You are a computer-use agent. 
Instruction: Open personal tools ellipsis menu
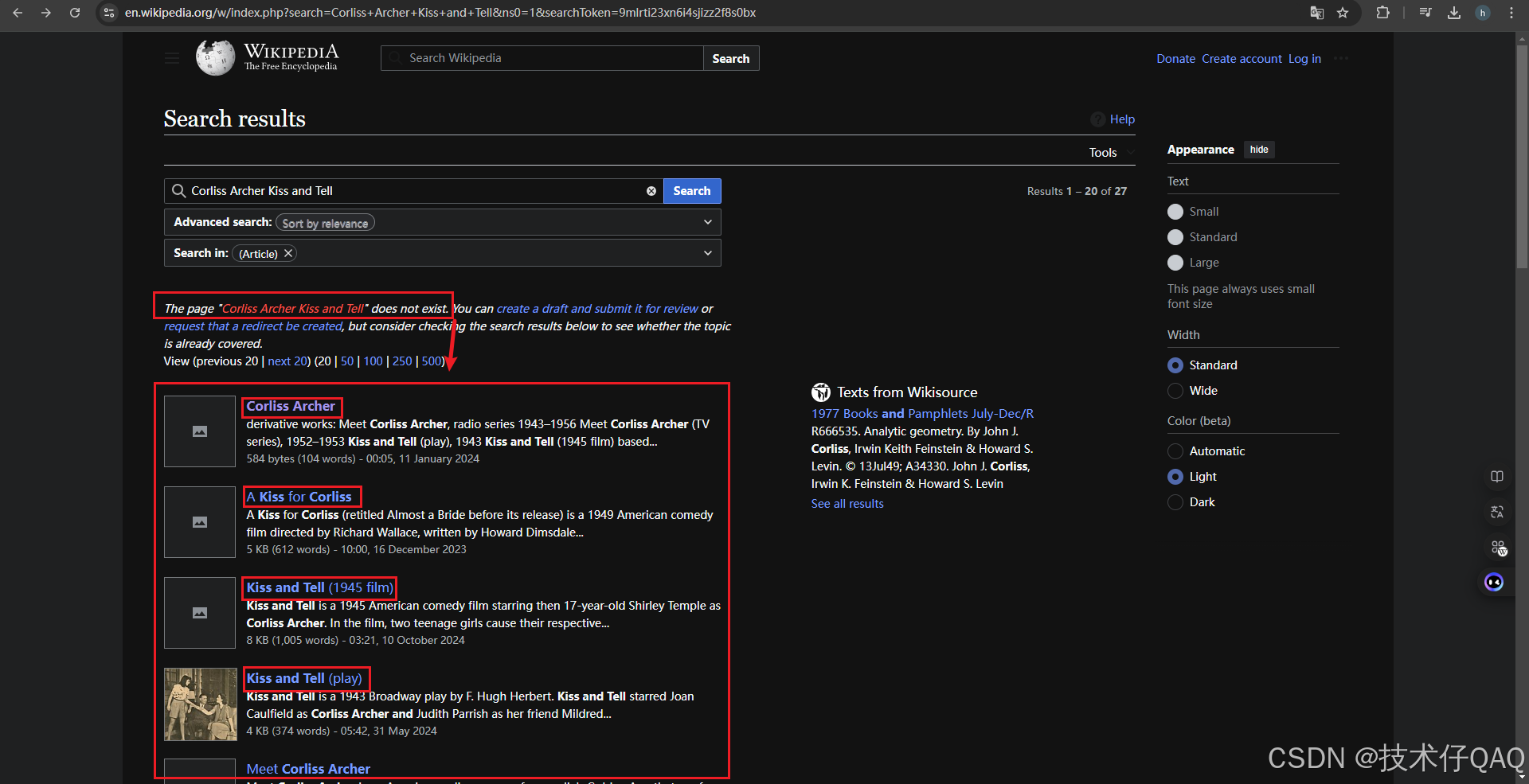tap(1341, 58)
